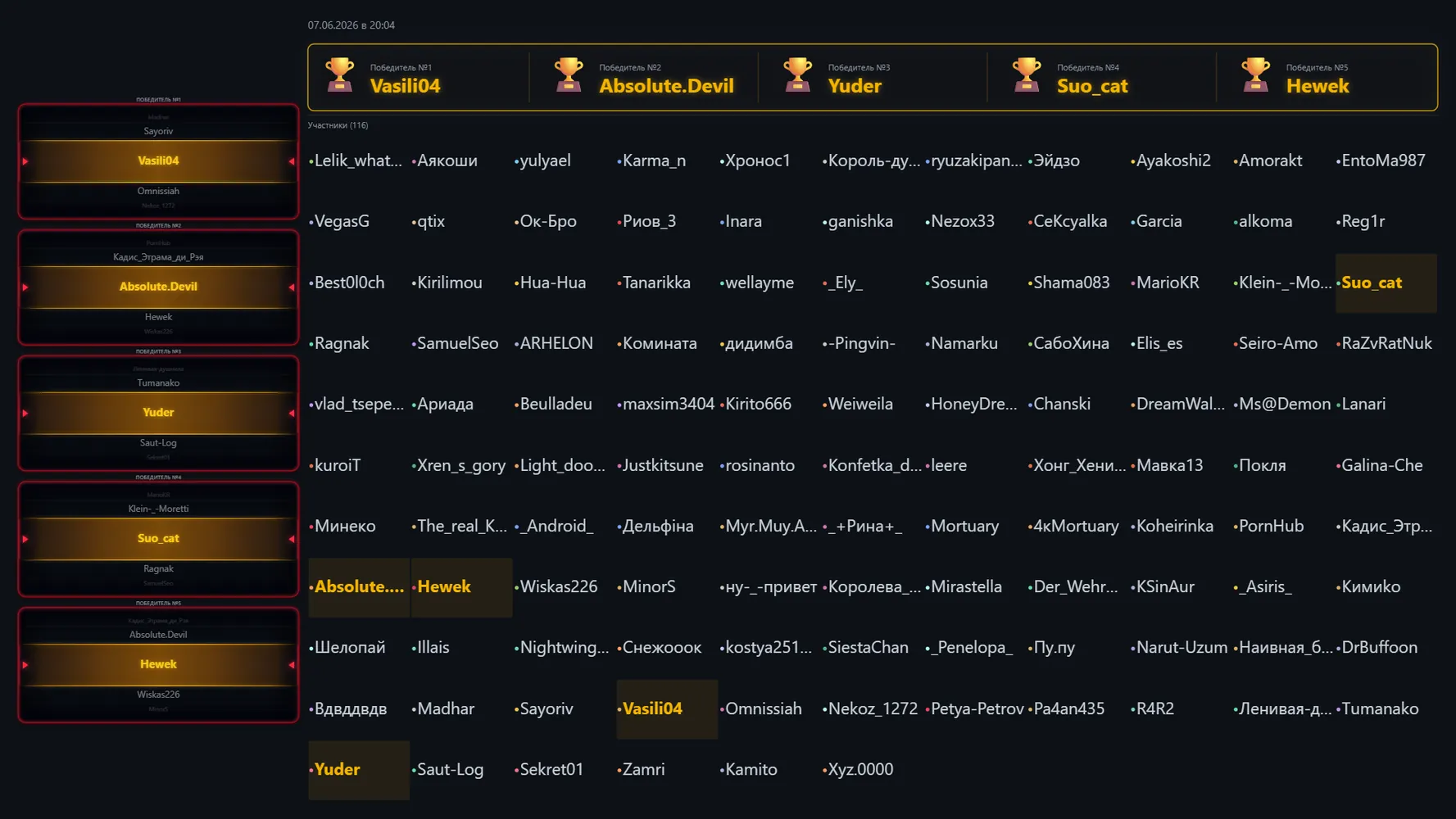Click left red arrow on Vasili04 roulette
Image resolution: width=1456 pixels, height=819 pixels.
click(x=25, y=161)
